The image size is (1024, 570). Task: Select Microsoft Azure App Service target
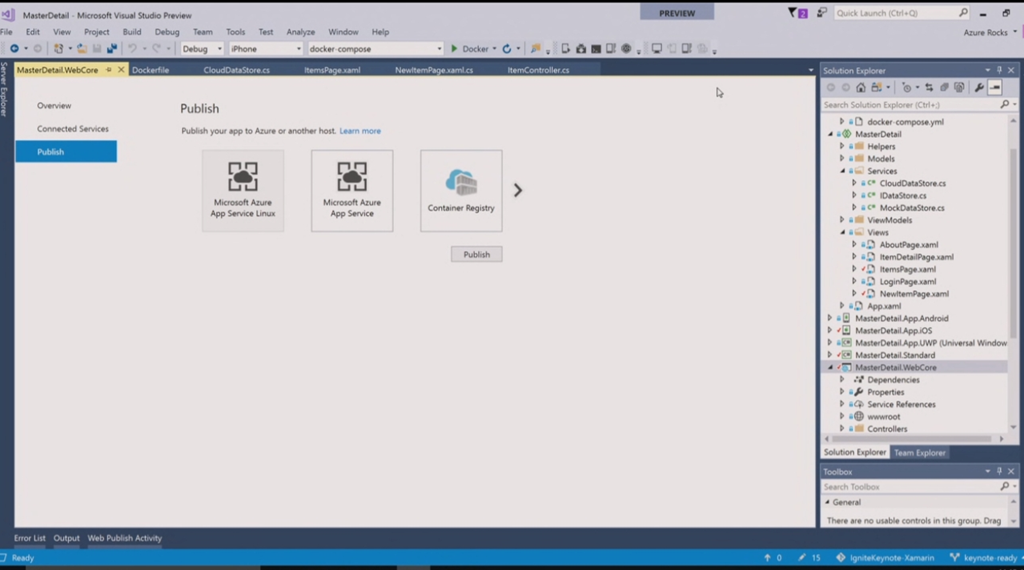(352, 191)
